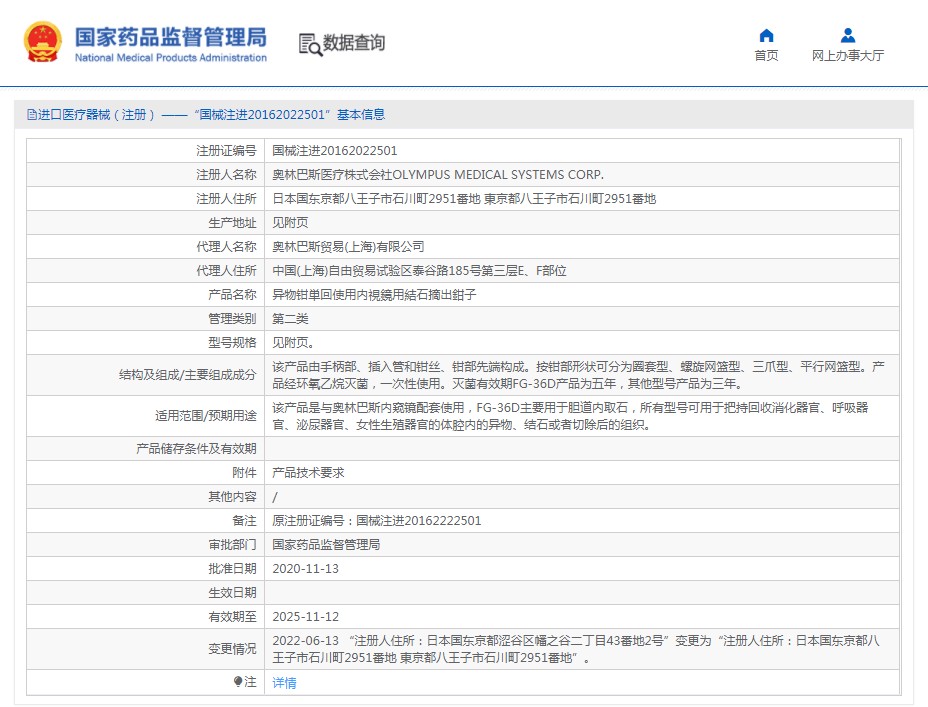Click the expiry date 2025-11-12
The width and height of the screenshot is (928, 707).
305,617
